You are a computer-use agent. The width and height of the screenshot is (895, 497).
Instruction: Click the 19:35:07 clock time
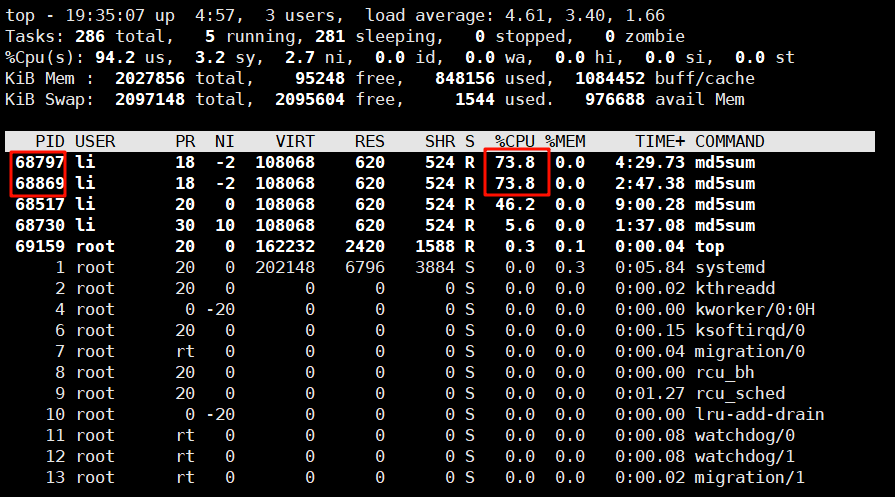105,15
